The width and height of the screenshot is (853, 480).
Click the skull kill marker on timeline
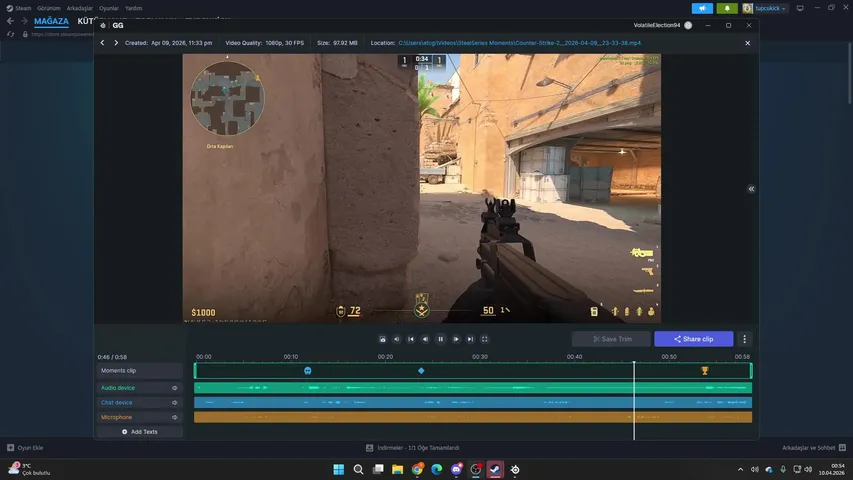[x=308, y=371]
